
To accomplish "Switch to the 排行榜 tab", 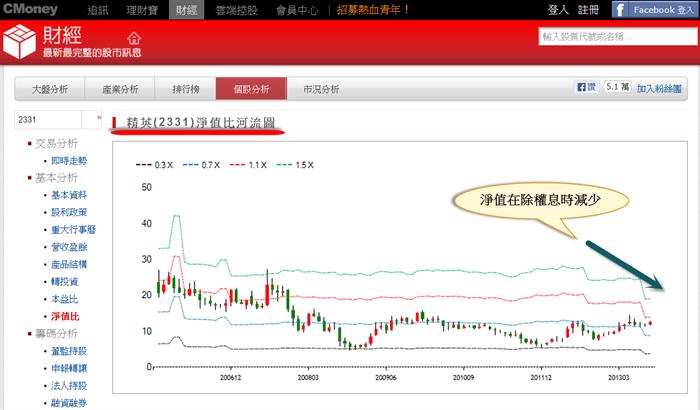I will (186, 89).
